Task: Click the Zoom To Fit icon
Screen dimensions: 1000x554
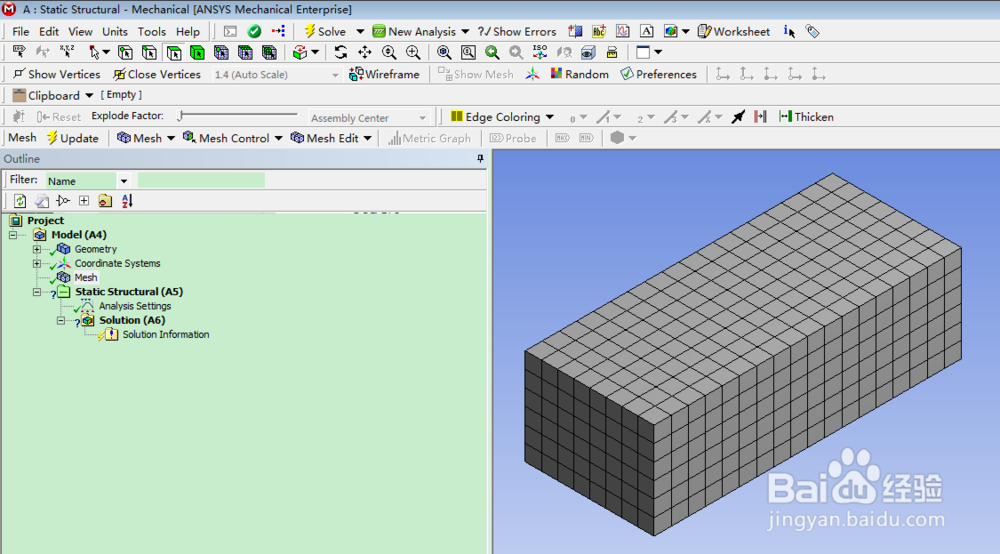Action: (x=444, y=53)
